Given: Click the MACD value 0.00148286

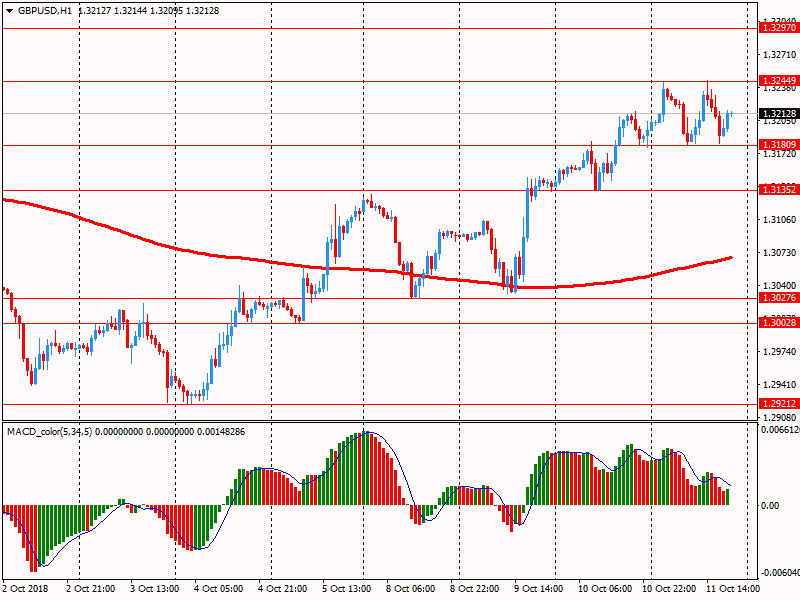Looking at the screenshot, I should (x=221, y=432).
